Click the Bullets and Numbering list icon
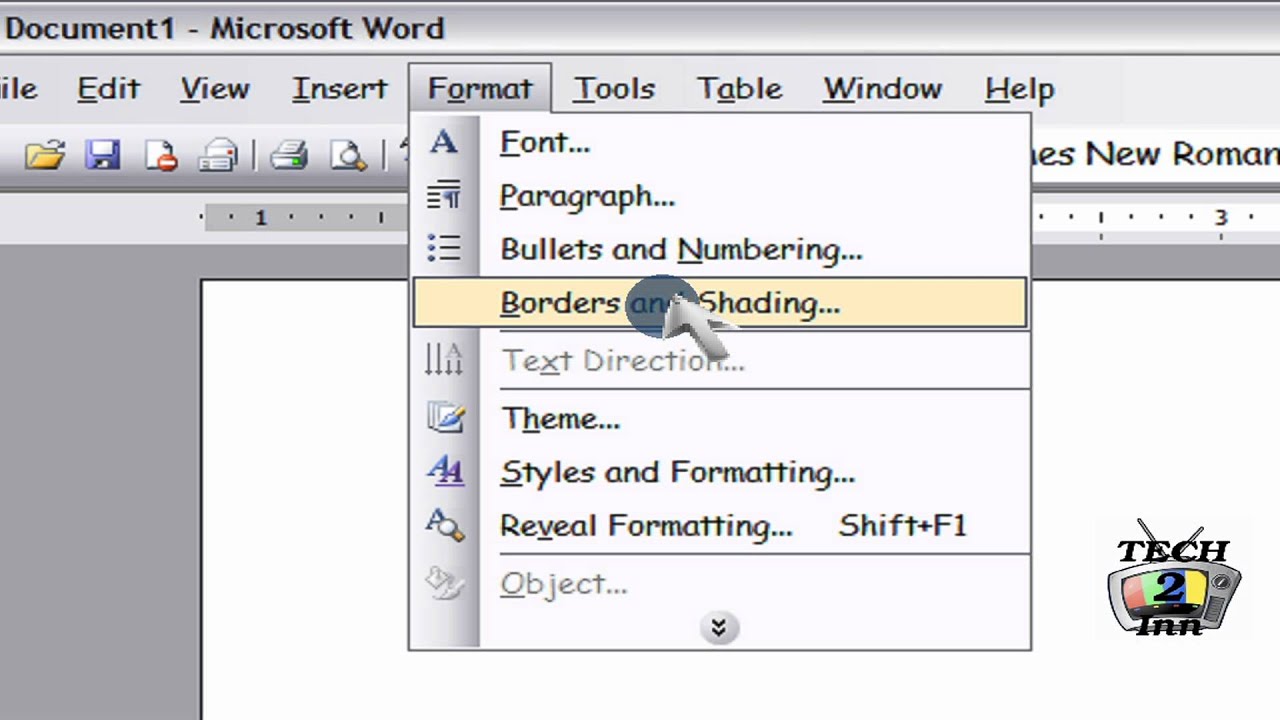 [x=444, y=249]
